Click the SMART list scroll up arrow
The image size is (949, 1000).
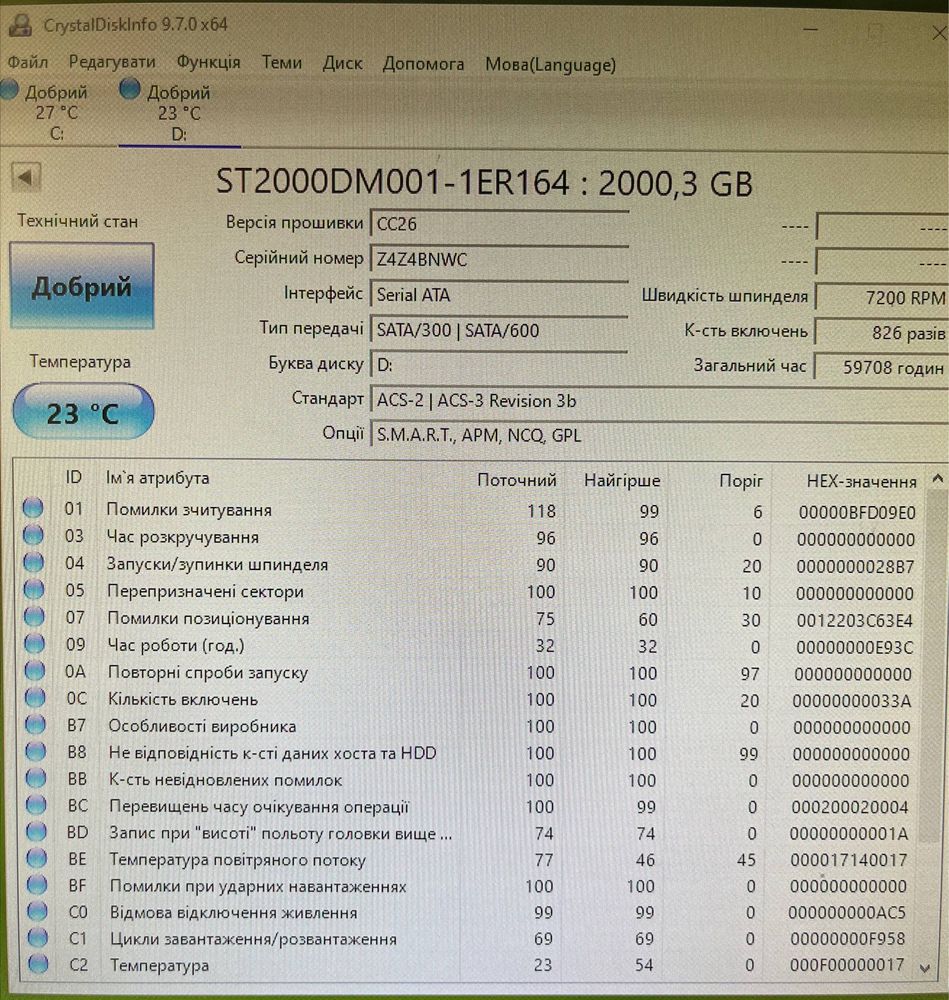point(937,478)
